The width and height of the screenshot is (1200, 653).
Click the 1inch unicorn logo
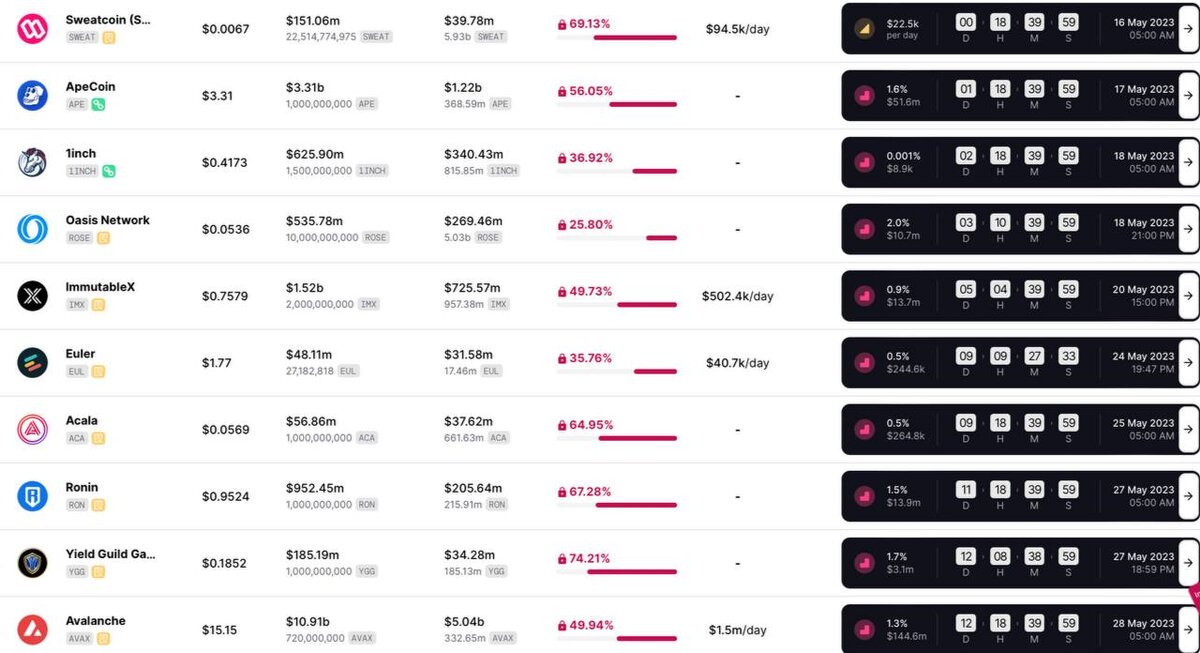point(33,162)
